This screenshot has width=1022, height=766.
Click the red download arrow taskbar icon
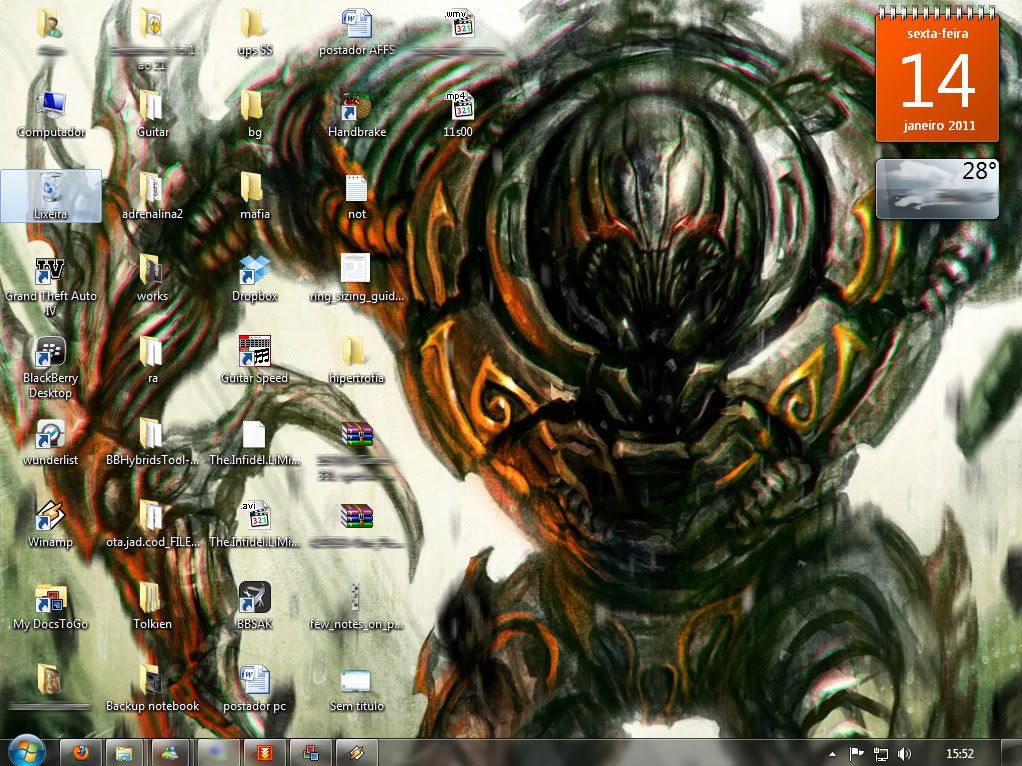click(x=264, y=753)
